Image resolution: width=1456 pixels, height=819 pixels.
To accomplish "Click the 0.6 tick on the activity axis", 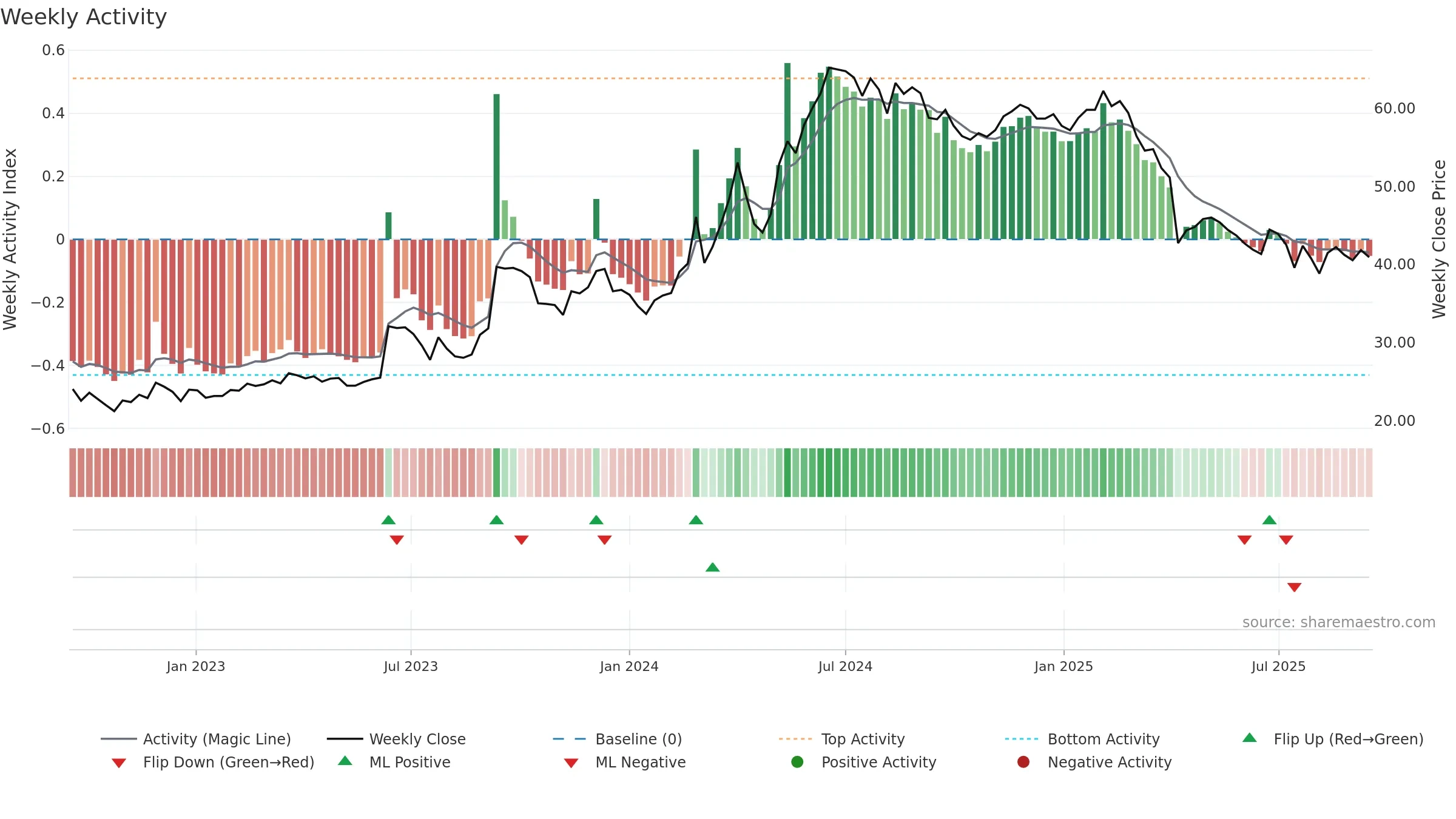I will 53,50.
